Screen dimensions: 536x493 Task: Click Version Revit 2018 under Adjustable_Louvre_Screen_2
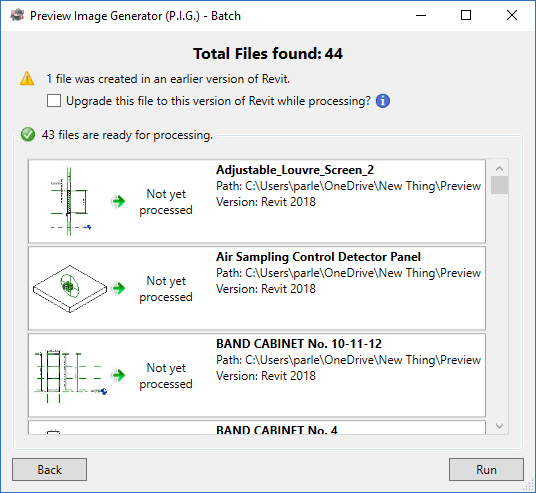pyautogui.click(x=266, y=202)
